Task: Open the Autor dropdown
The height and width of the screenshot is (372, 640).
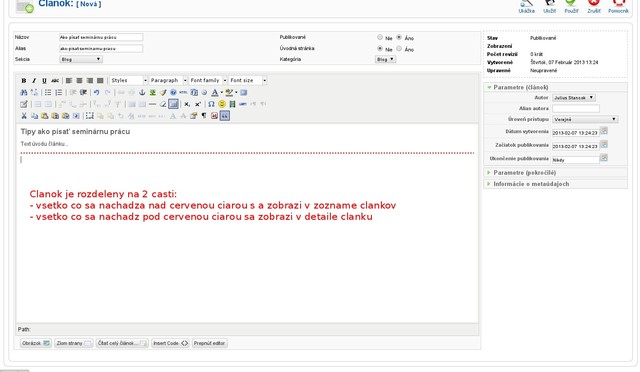Action: coord(573,98)
